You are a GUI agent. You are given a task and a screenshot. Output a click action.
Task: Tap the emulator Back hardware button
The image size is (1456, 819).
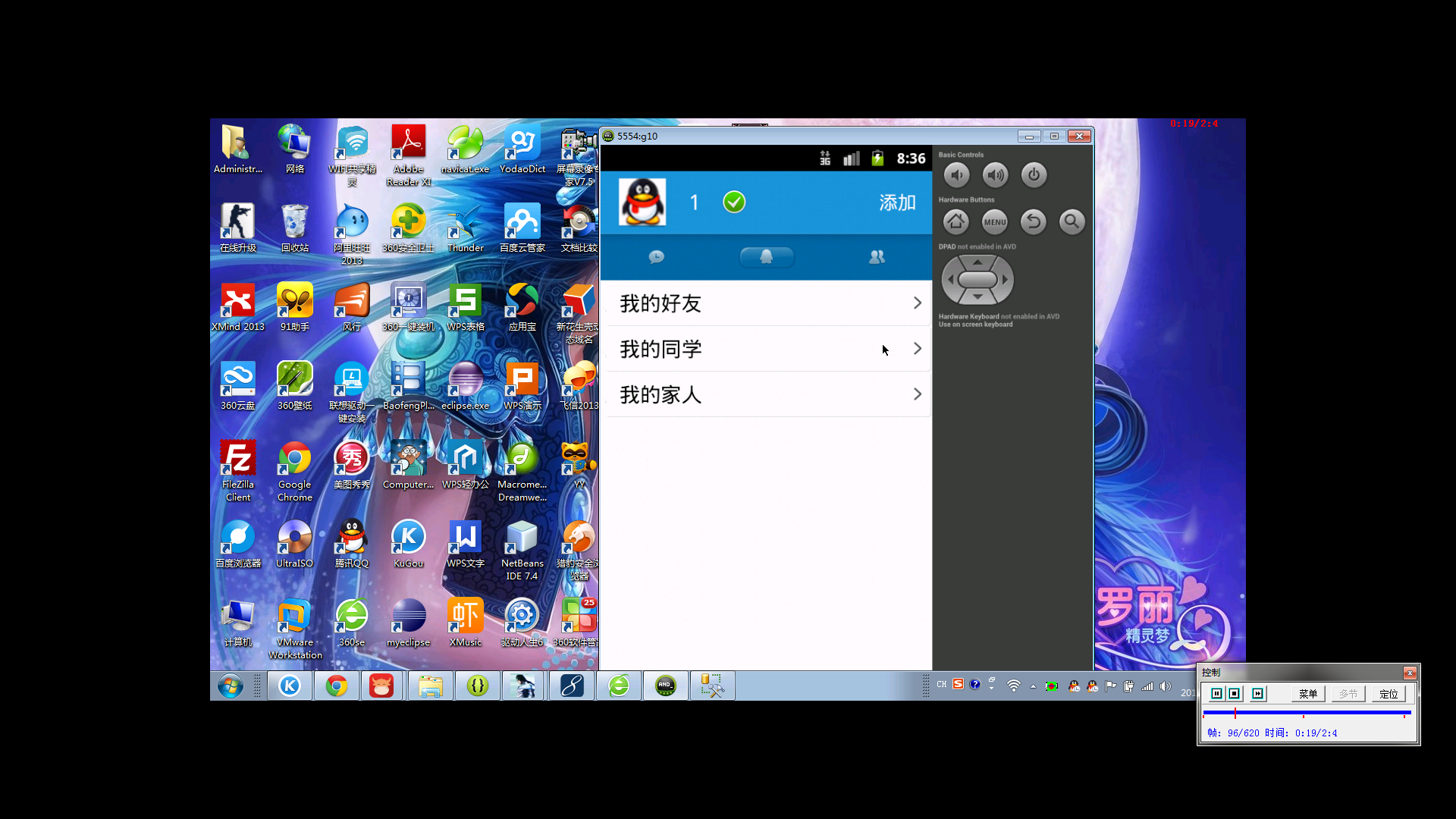click(1033, 221)
